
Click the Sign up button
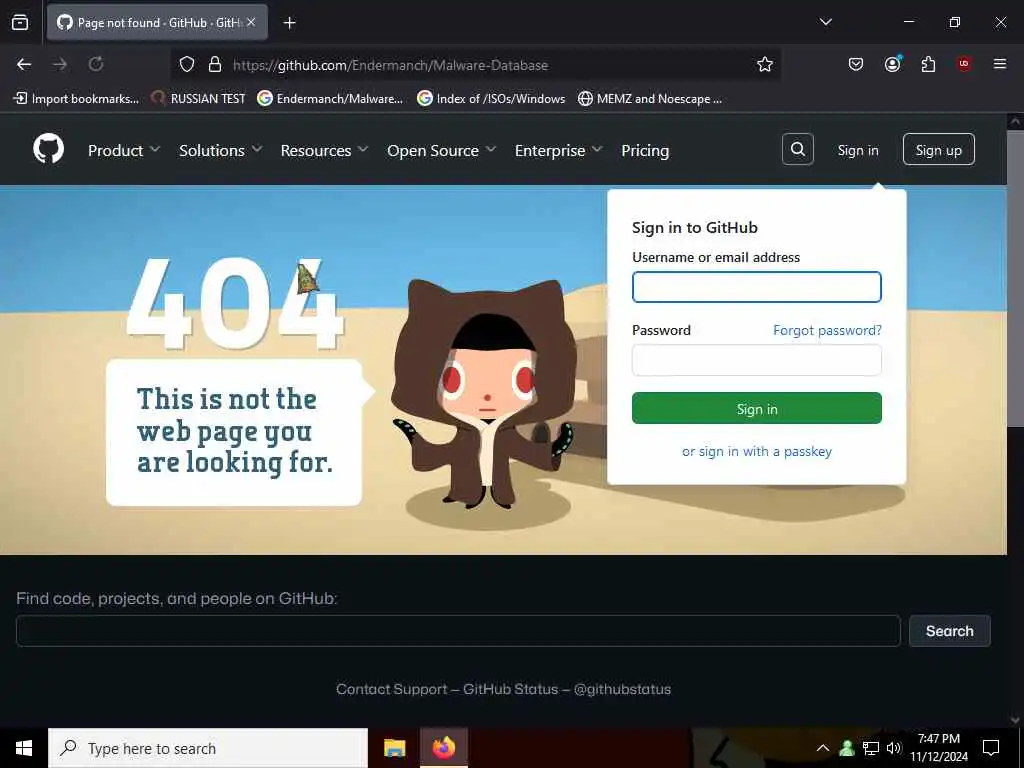(938, 150)
